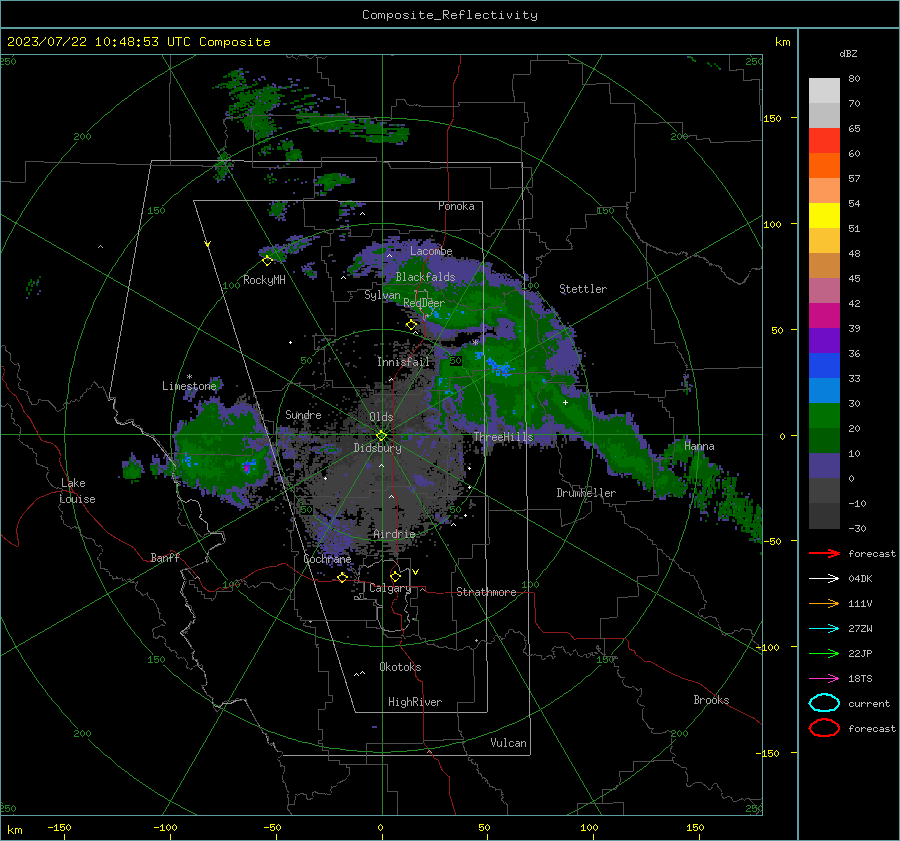Click the red forecast ellipse icon
900x841 pixels.
pyautogui.click(x=824, y=728)
